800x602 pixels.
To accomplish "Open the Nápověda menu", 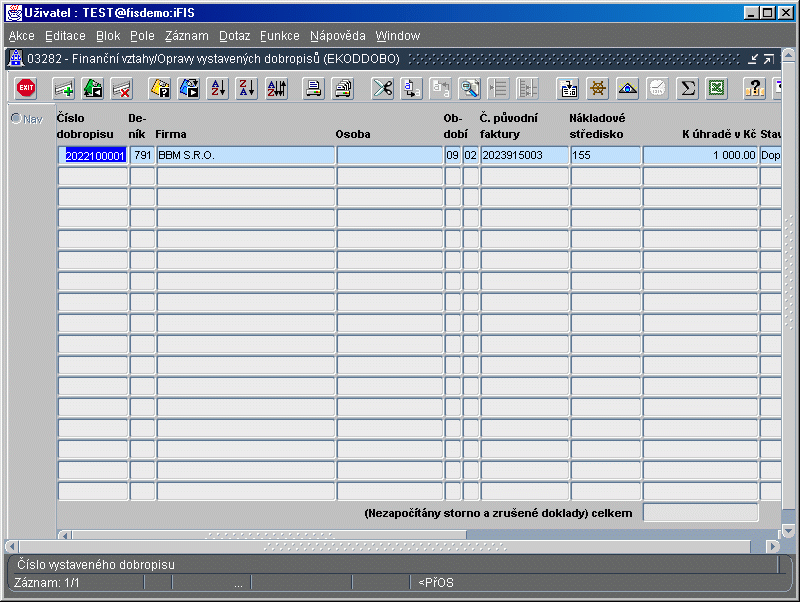I will coord(338,36).
